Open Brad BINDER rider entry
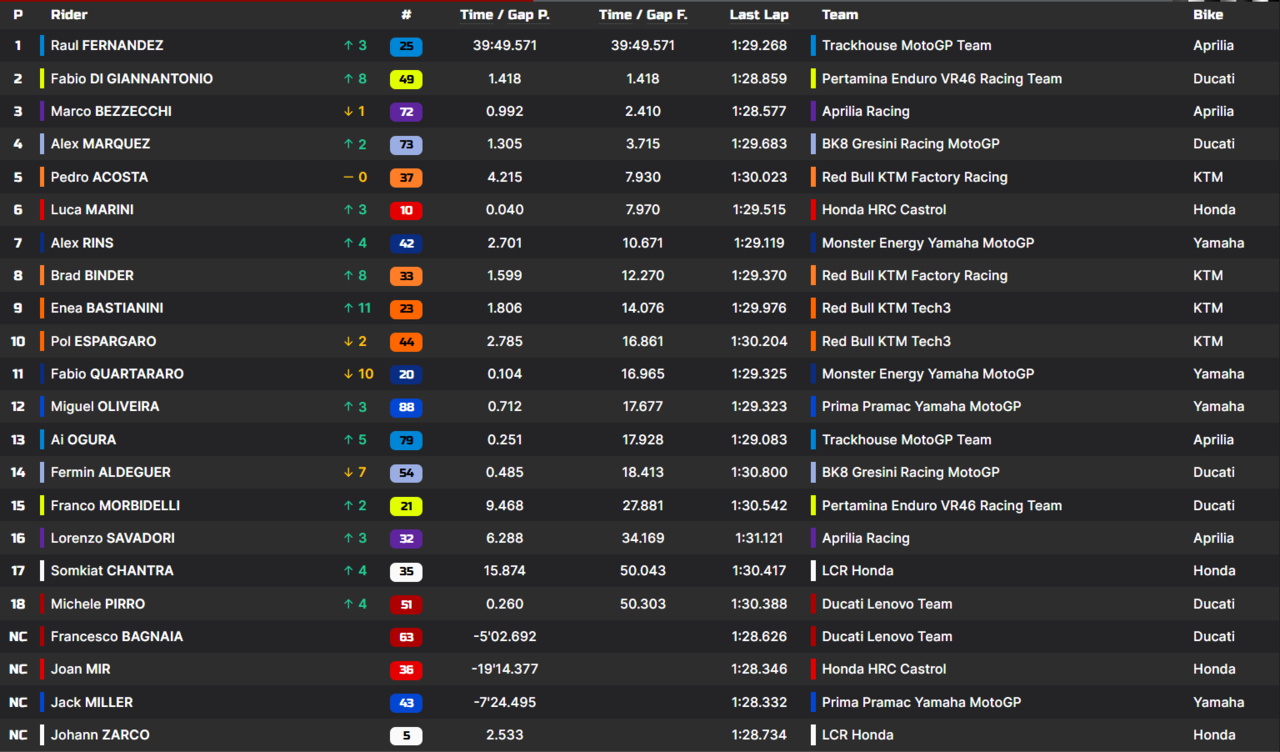Viewport: 1280px width, 752px height. tap(92, 276)
